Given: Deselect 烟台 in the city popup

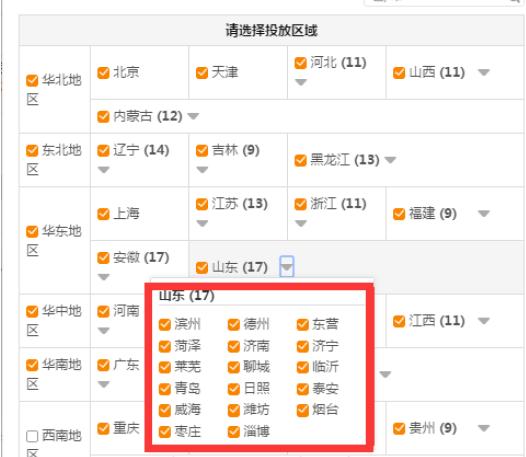Looking at the screenshot, I should click(x=303, y=410).
